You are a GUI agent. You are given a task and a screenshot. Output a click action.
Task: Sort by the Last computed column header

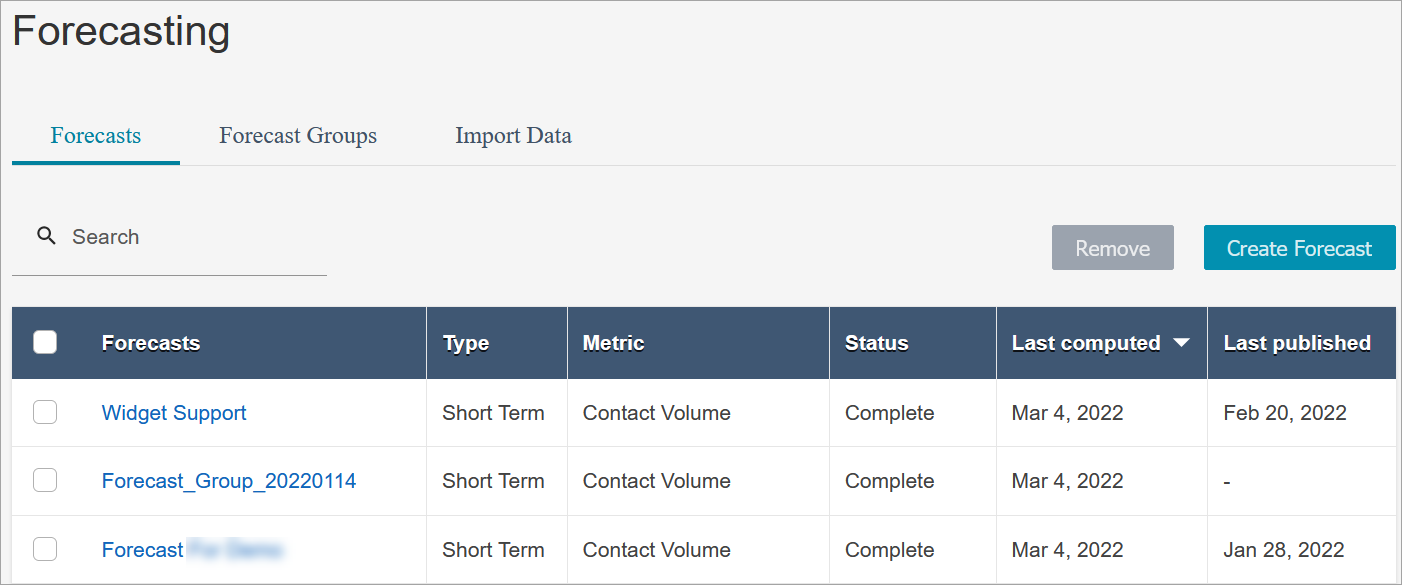click(x=1086, y=343)
